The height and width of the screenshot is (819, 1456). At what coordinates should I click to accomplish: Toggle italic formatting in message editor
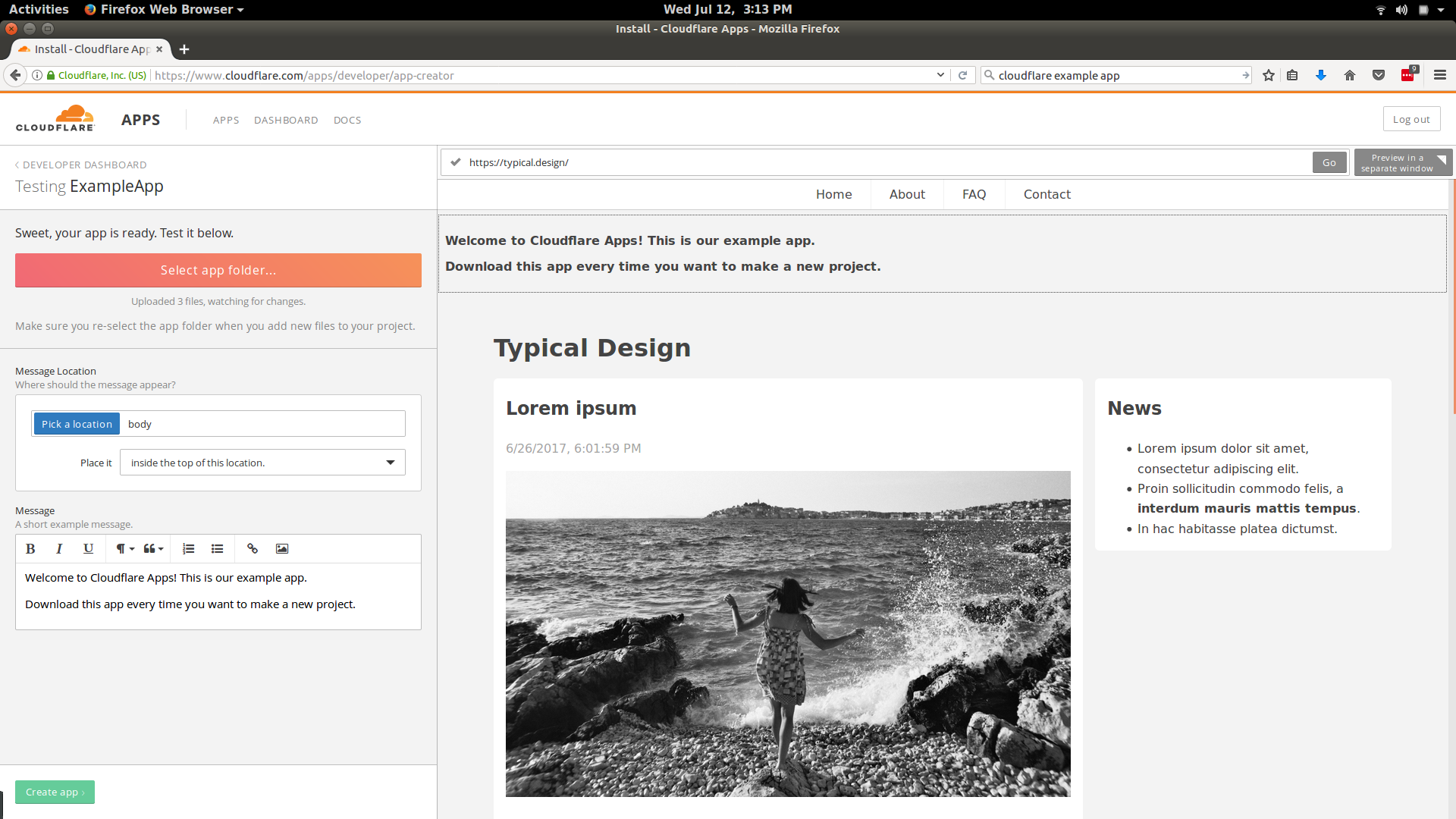[x=59, y=549]
